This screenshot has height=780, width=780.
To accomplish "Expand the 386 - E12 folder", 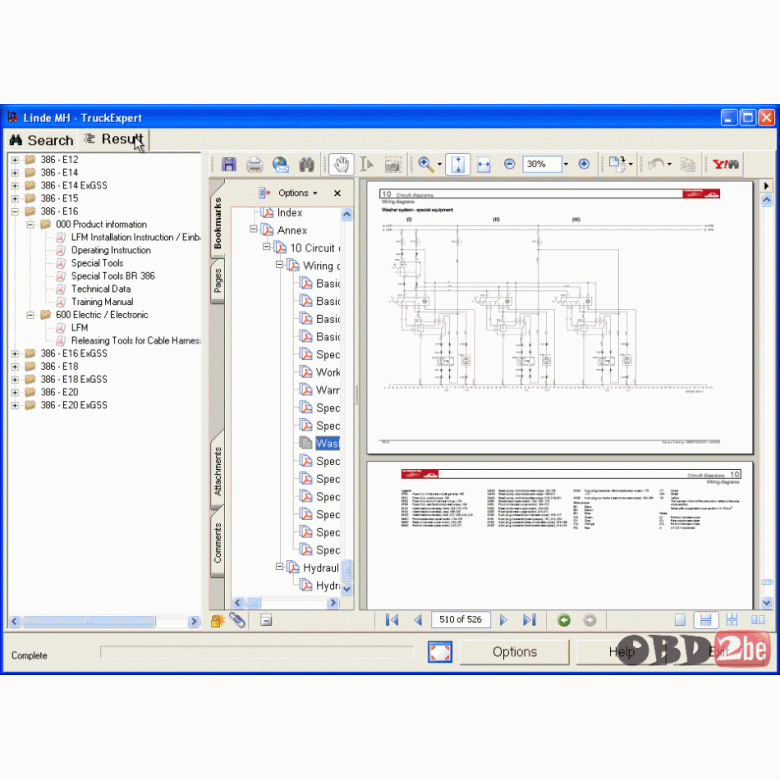I will [x=15, y=160].
